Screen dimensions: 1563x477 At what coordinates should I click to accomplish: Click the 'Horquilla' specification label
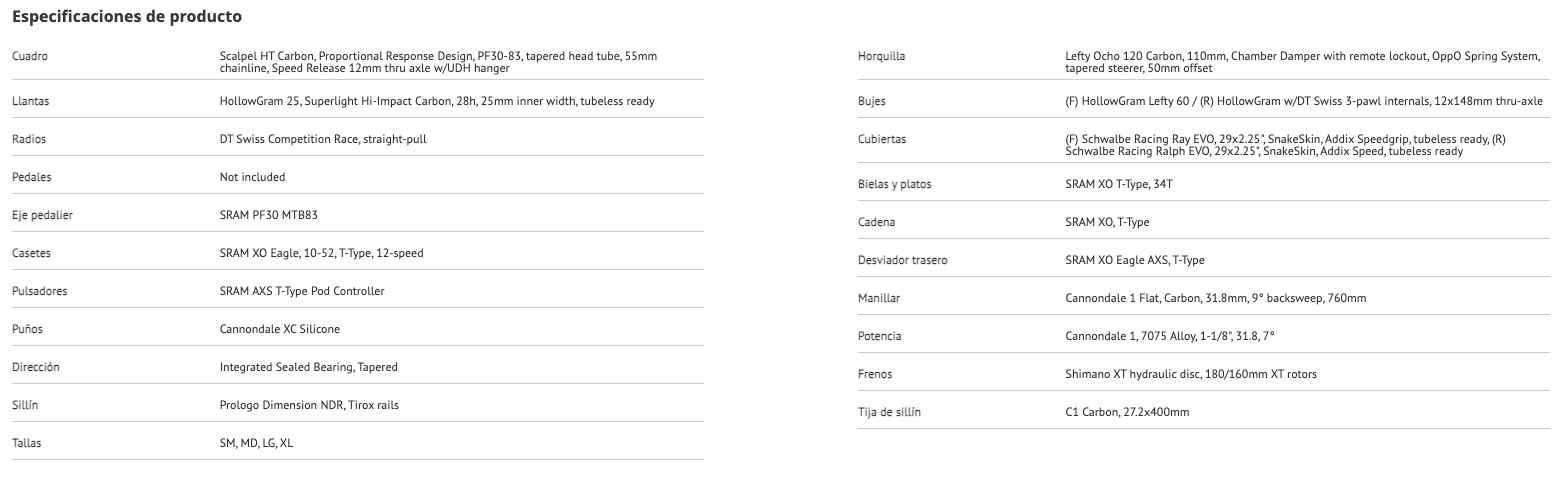click(x=881, y=56)
